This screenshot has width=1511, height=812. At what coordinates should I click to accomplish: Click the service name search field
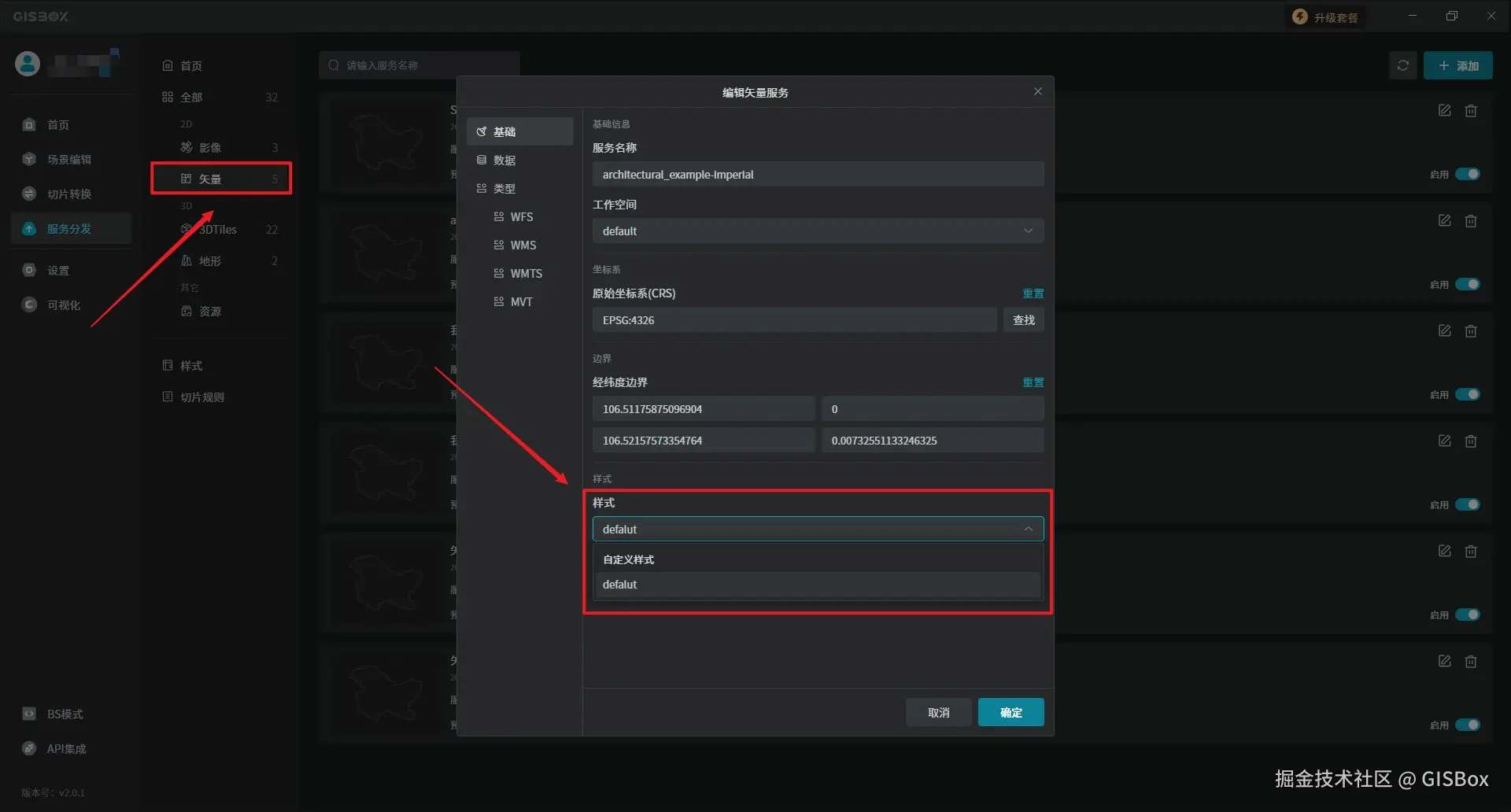(419, 65)
